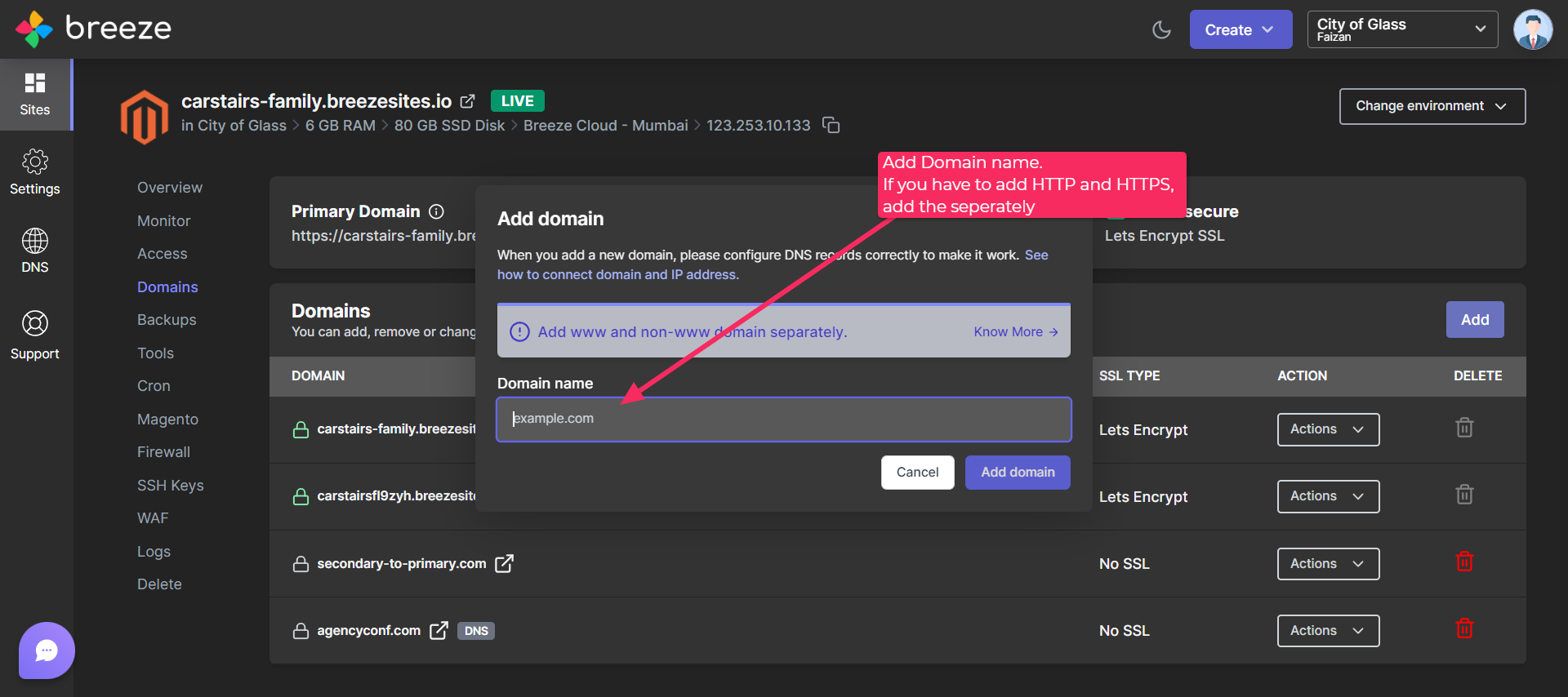The width and height of the screenshot is (1568, 697).
Task: Click the ACTION column header
Action: click(x=1303, y=376)
